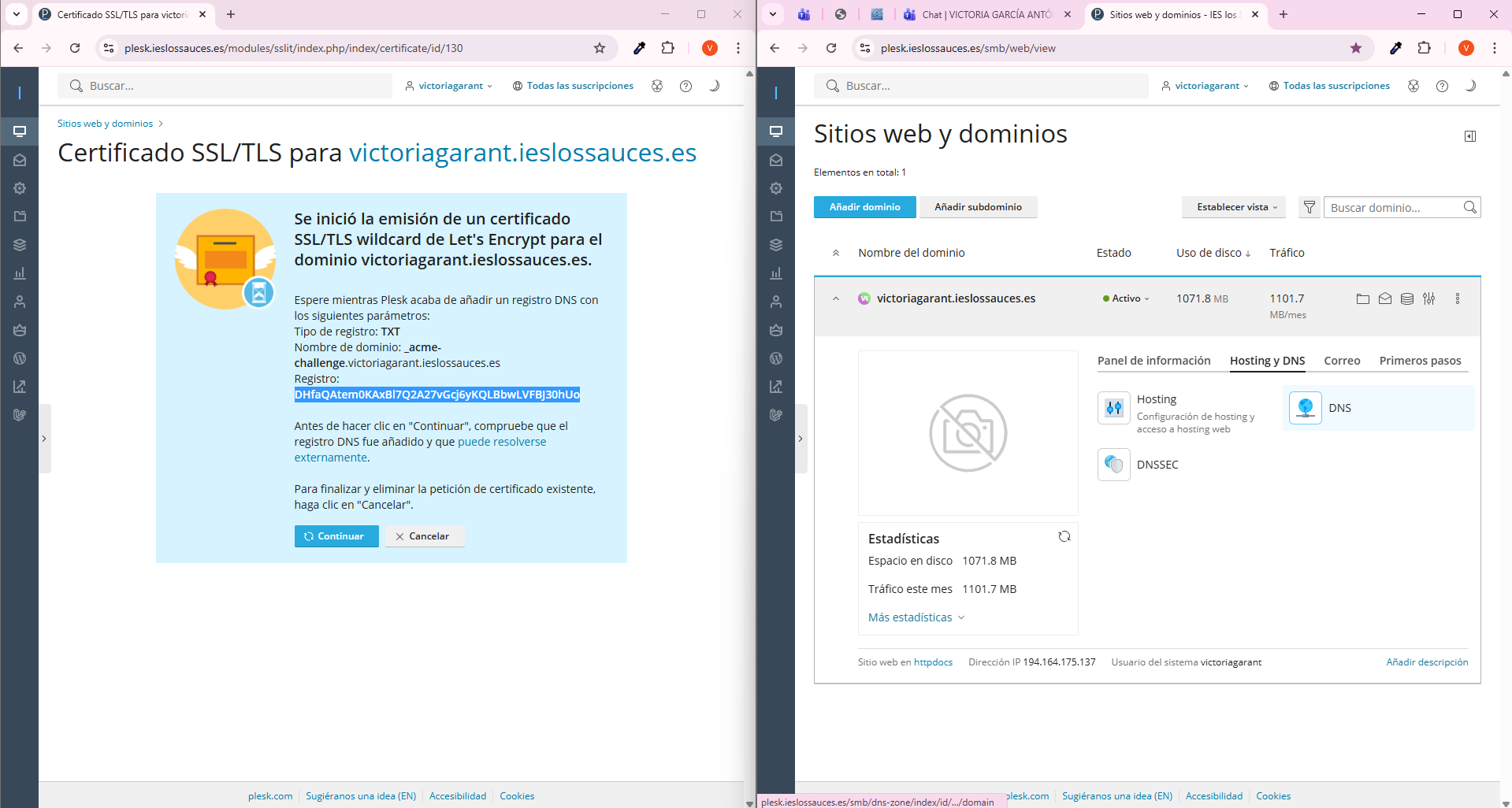The image size is (1512, 808).
Task: Open the DNSSEC shield icon
Action: pos(1113,465)
